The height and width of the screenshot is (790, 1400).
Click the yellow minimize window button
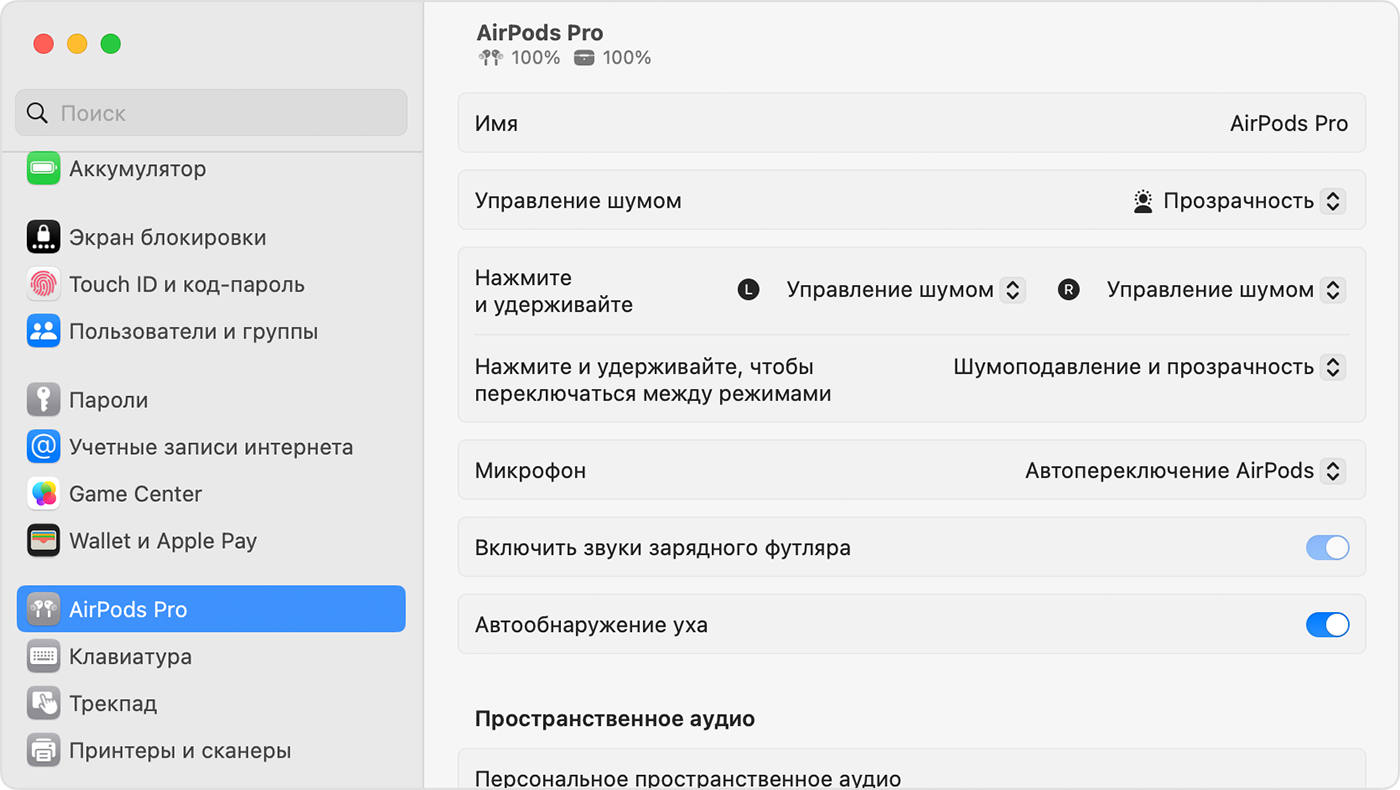pos(77,44)
